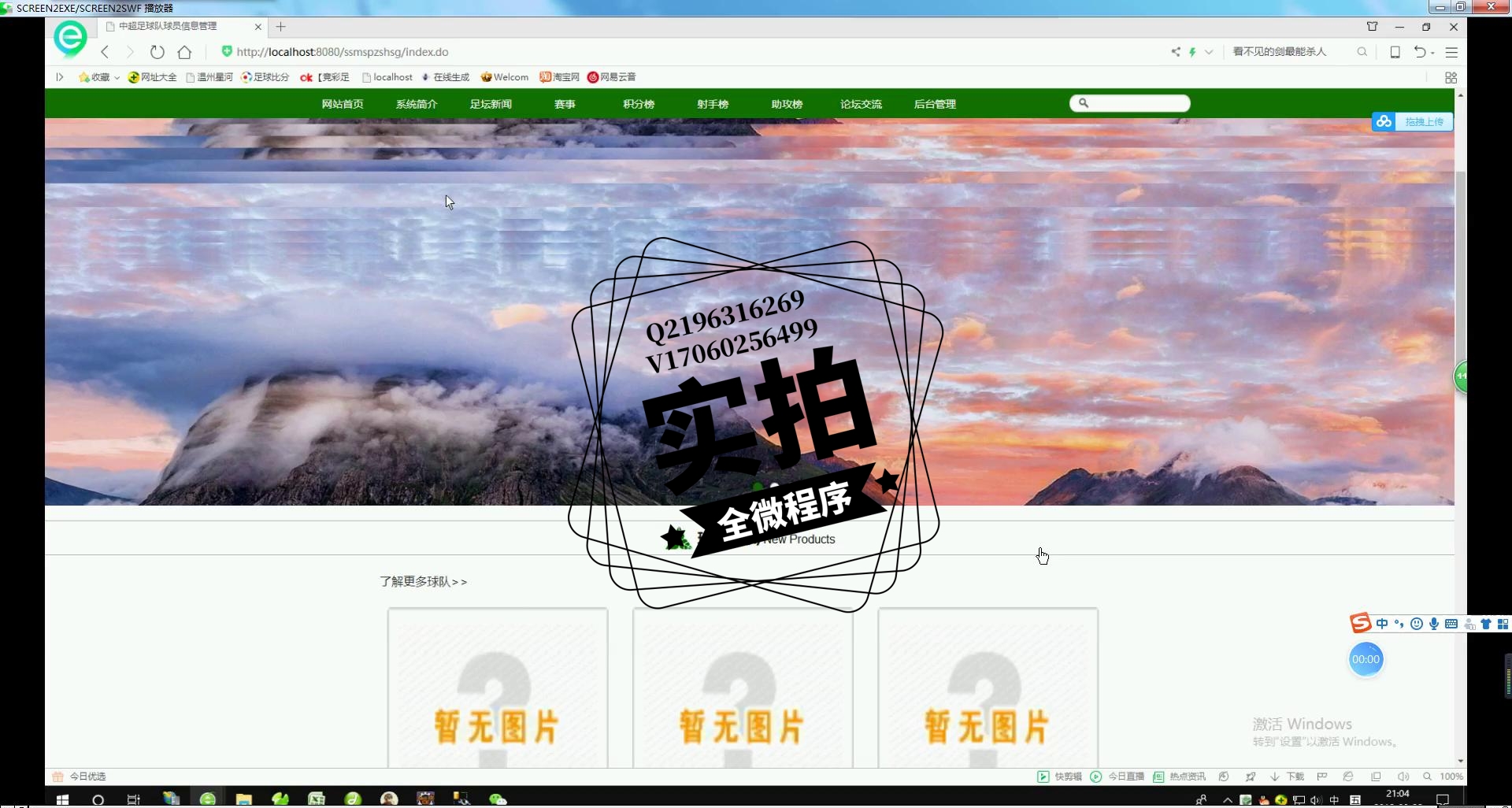Click the scrollbar up arrow
The height and width of the screenshot is (808, 1512).
coord(1460,95)
